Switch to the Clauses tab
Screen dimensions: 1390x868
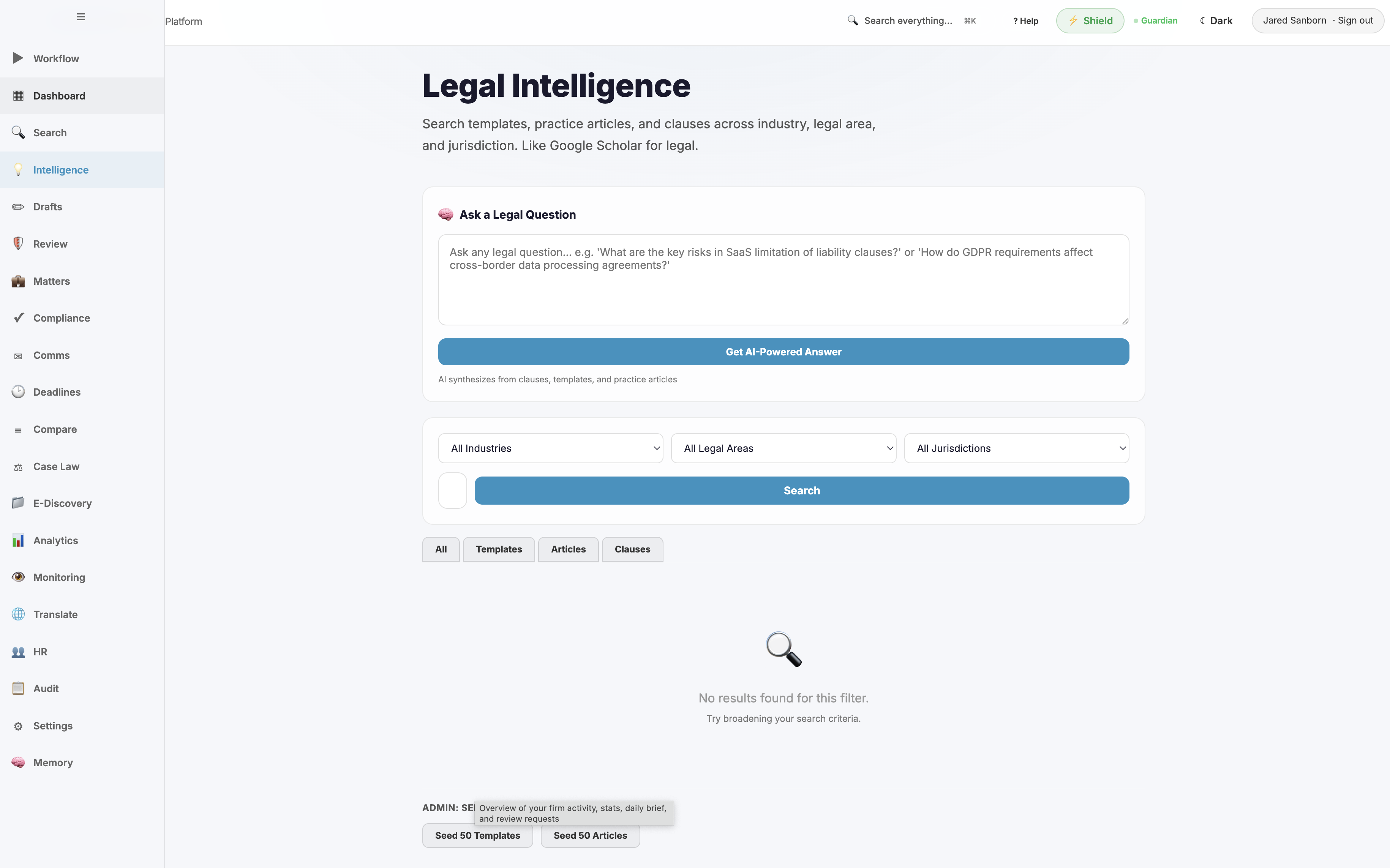click(632, 549)
